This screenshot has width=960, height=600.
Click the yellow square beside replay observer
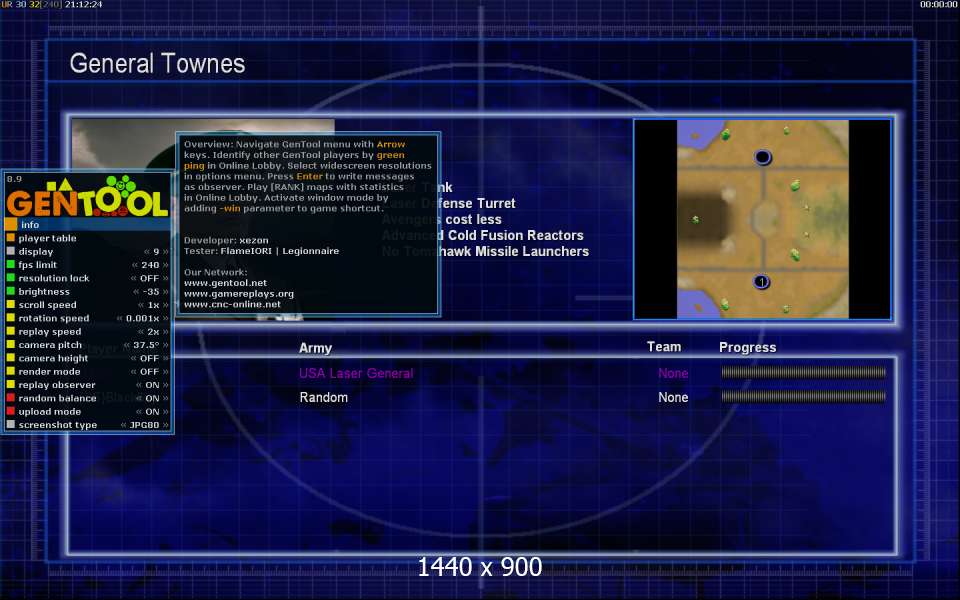coord(10,385)
